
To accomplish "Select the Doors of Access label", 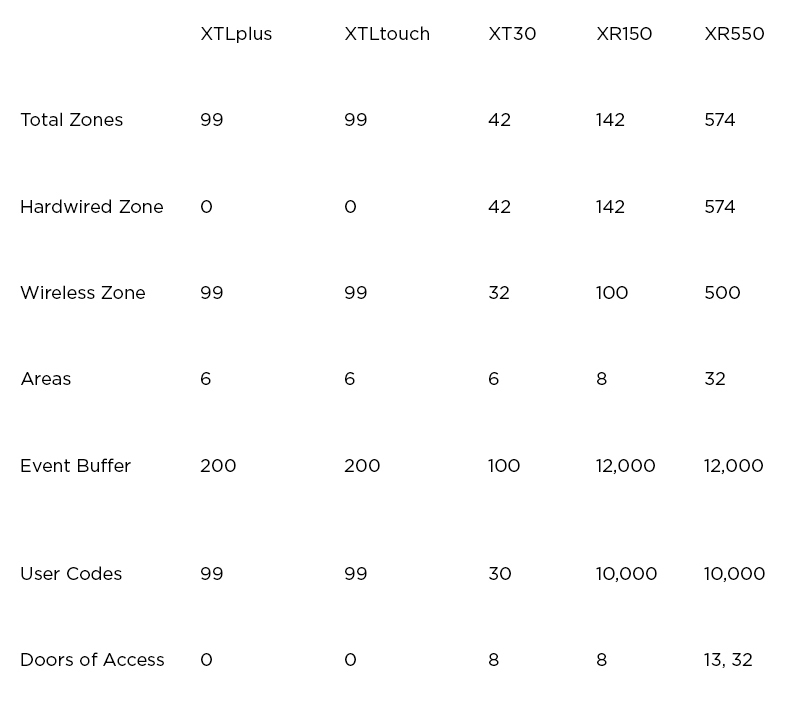I will pos(92,660).
